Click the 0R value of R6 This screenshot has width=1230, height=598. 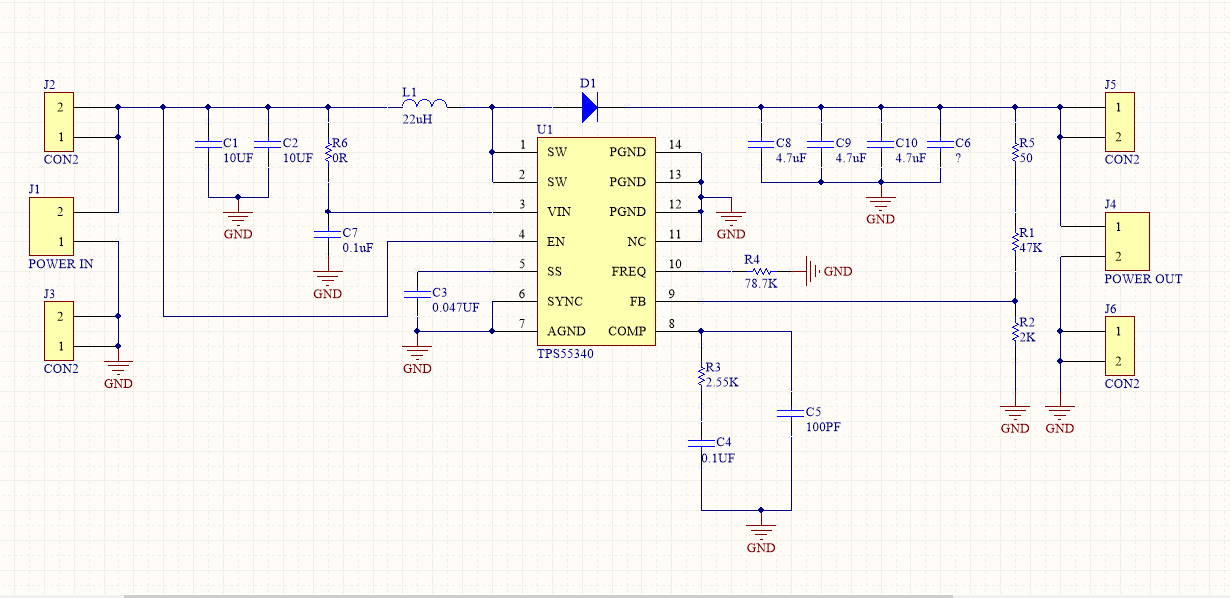tap(339, 158)
